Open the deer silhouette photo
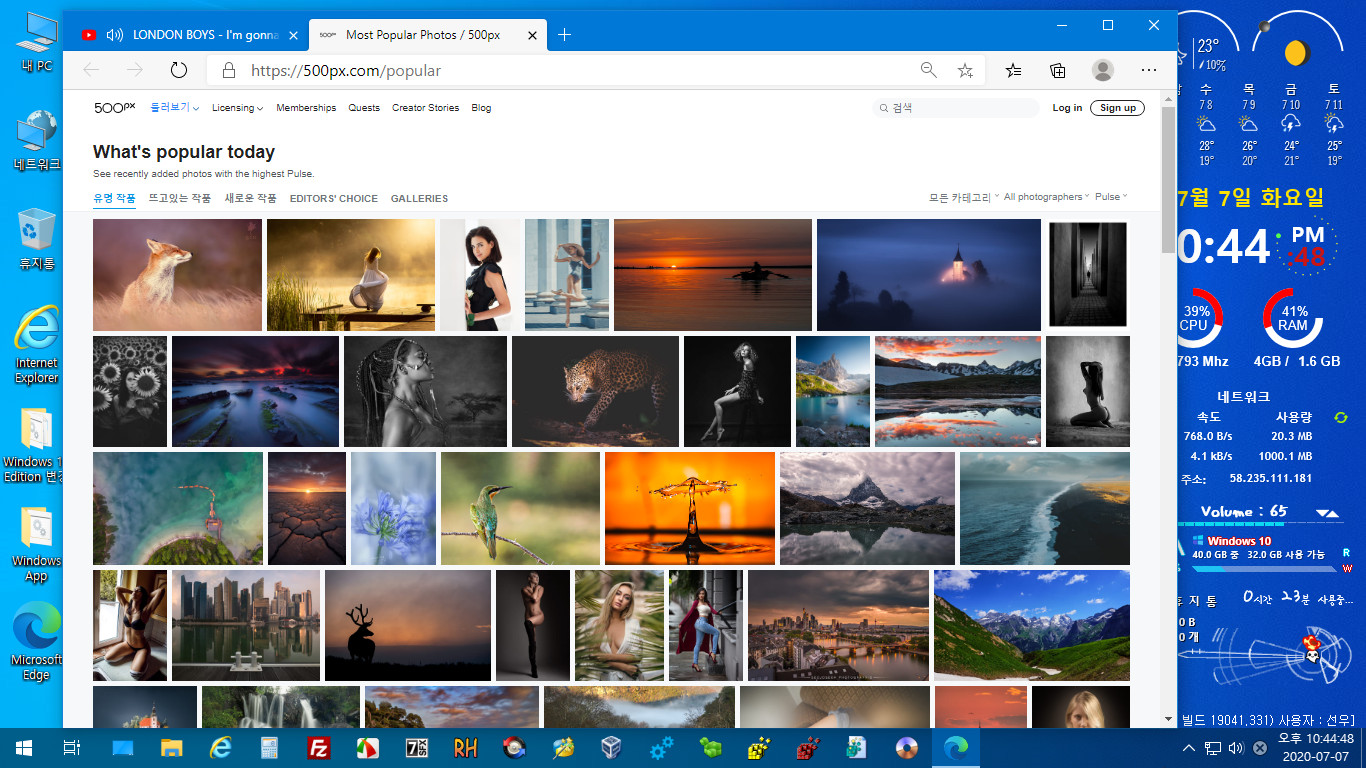Image resolution: width=1366 pixels, height=768 pixels. coord(408,625)
